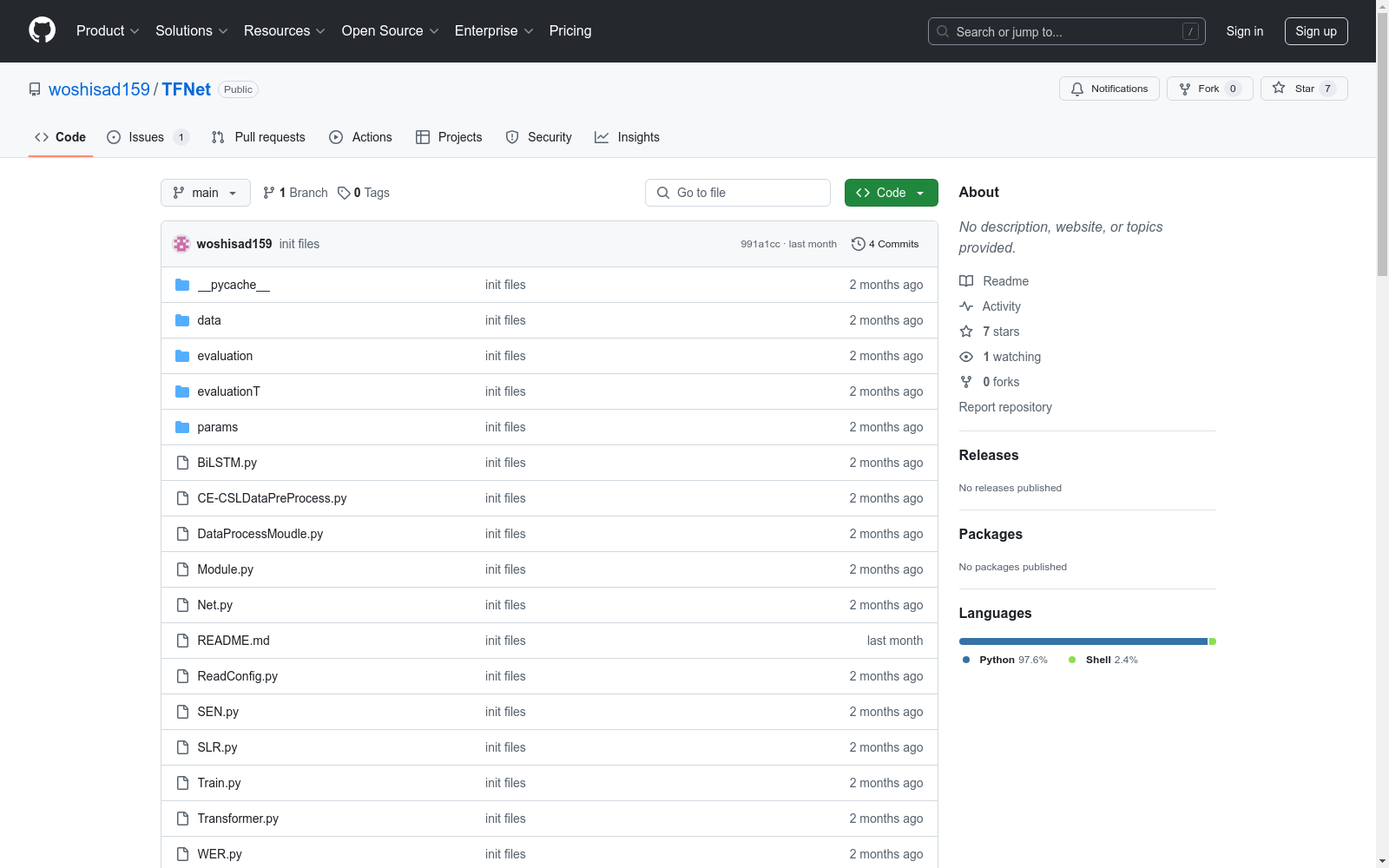Click the GitHub logo icon
The image size is (1389, 868).
[x=42, y=30]
